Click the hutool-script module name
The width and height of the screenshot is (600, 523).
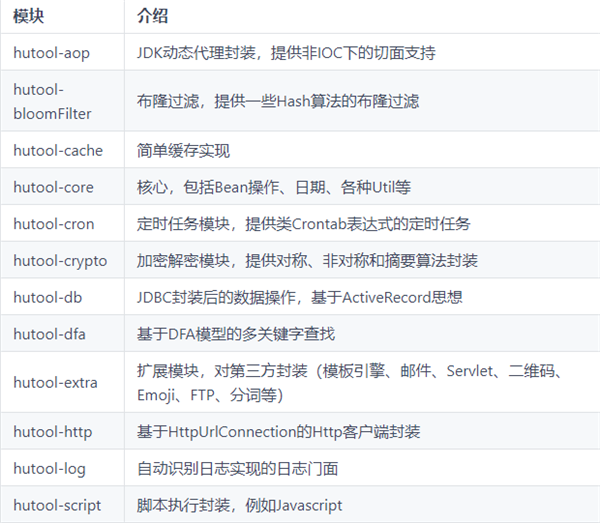pos(58,505)
